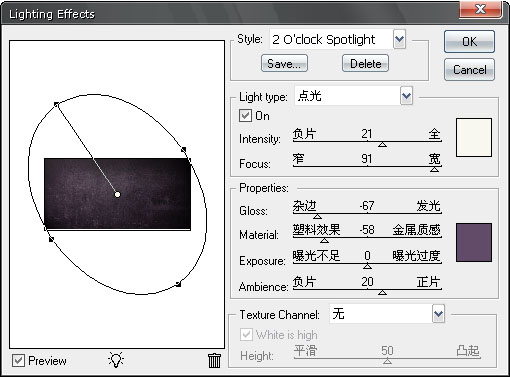Click the Exposure slider handle
Screen dimensions: 510x377
(367, 266)
